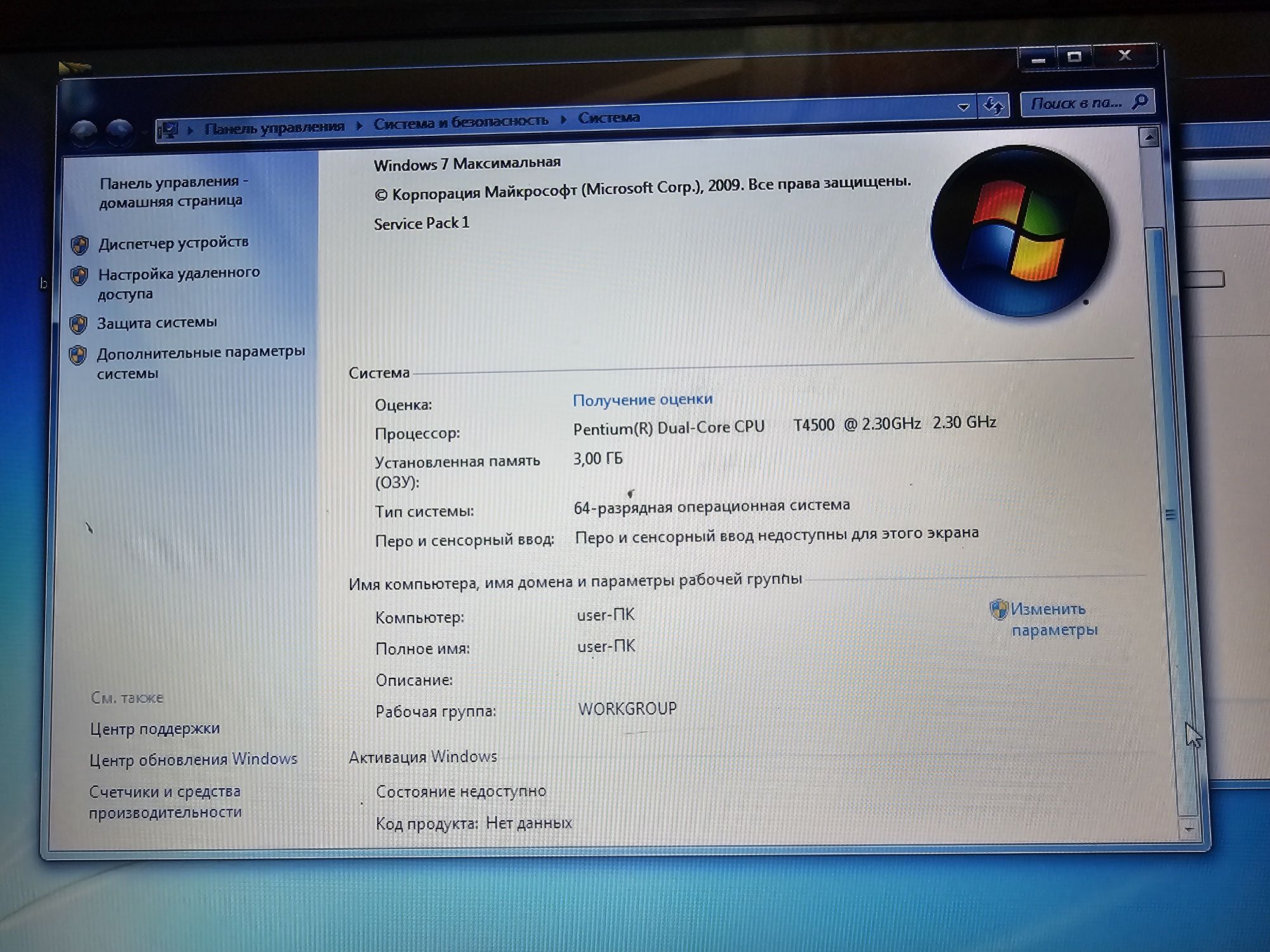Click the Получение оценки link

[643, 400]
